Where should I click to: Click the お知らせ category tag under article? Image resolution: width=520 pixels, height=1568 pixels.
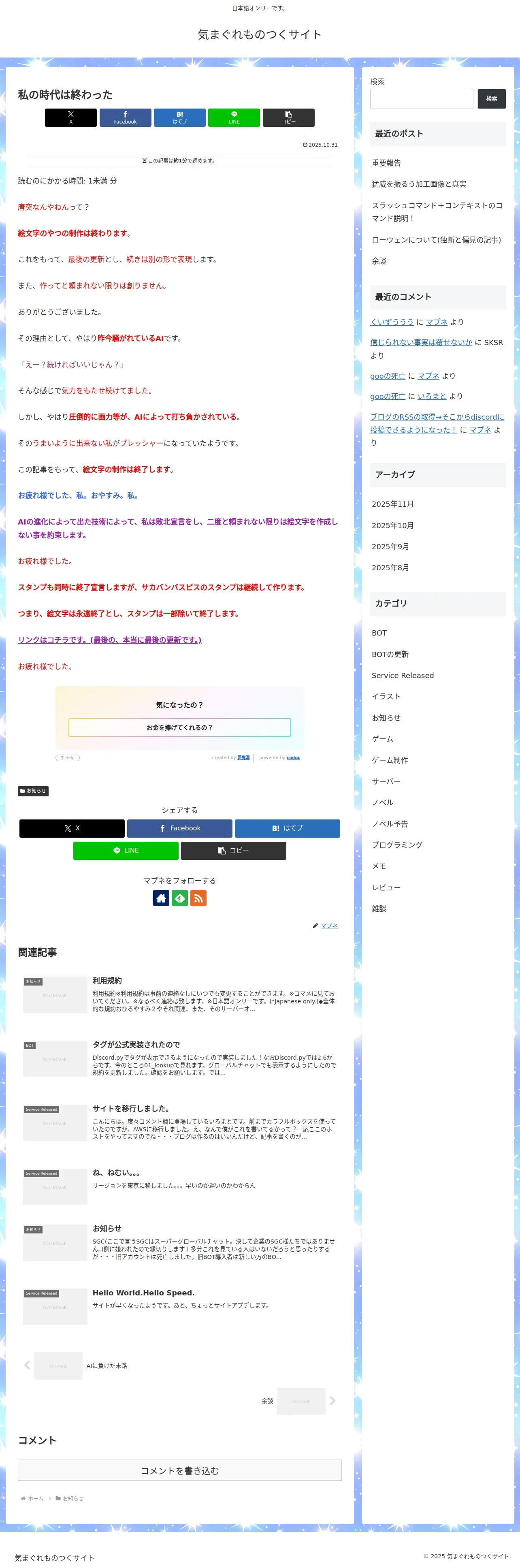click(x=33, y=791)
